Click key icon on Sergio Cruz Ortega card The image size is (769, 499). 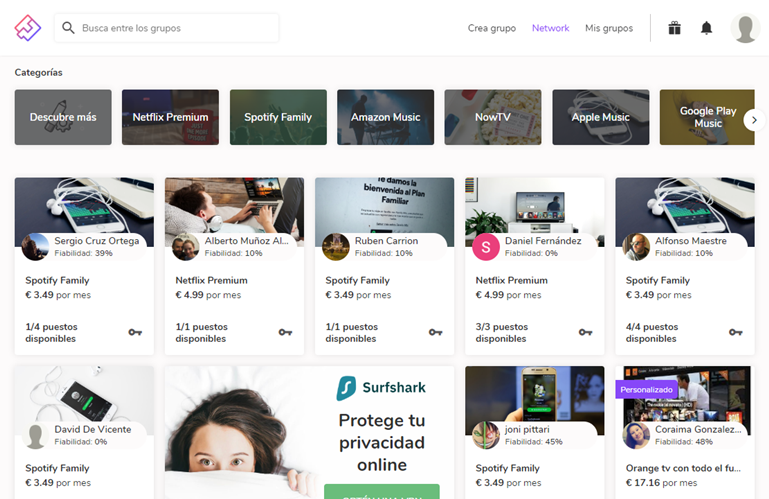coord(135,332)
